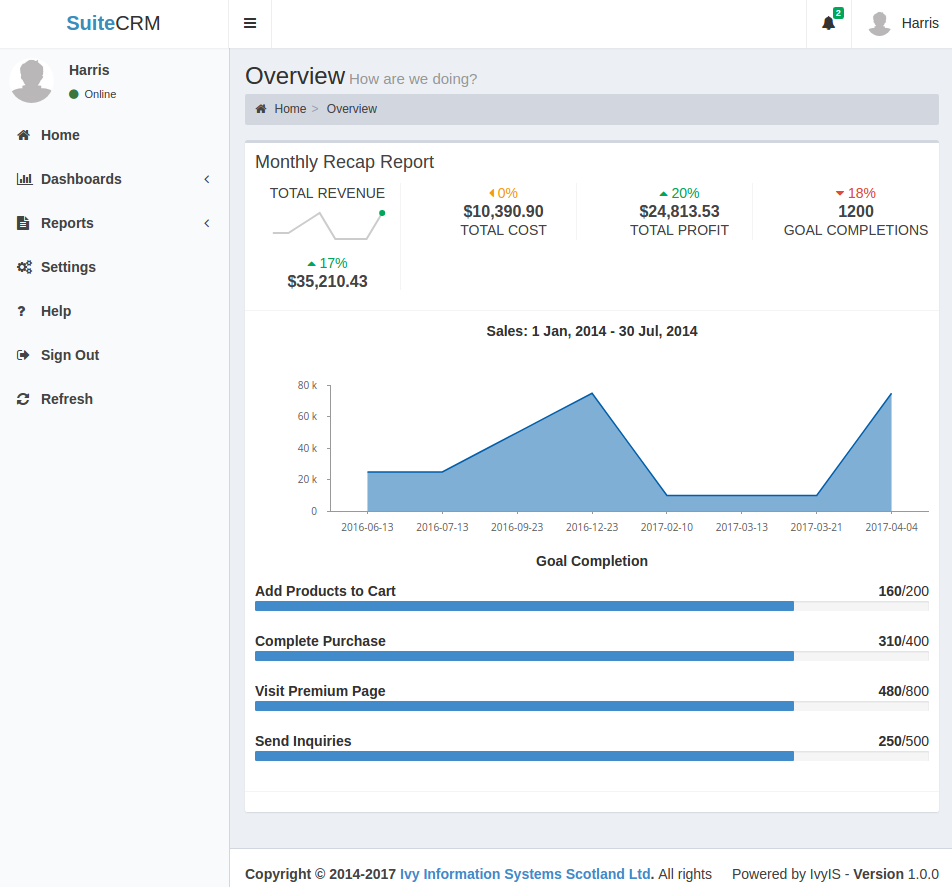This screenshot has height=887, width=952.
Task: Click the Home house icon in sidebar
Action: [x=23, y=135]
